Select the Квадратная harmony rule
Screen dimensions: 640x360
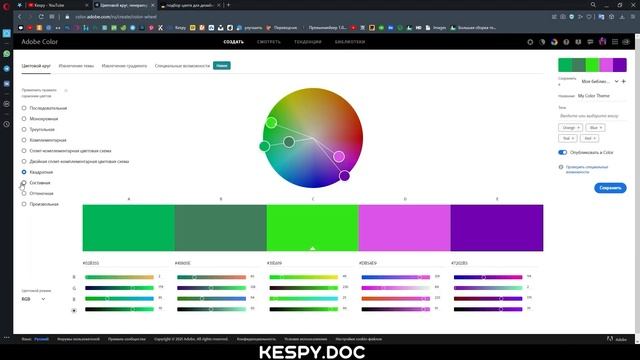pos(38,172)
